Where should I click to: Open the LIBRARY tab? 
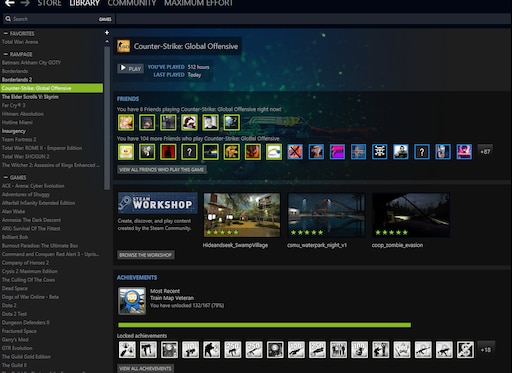(84, 3)
